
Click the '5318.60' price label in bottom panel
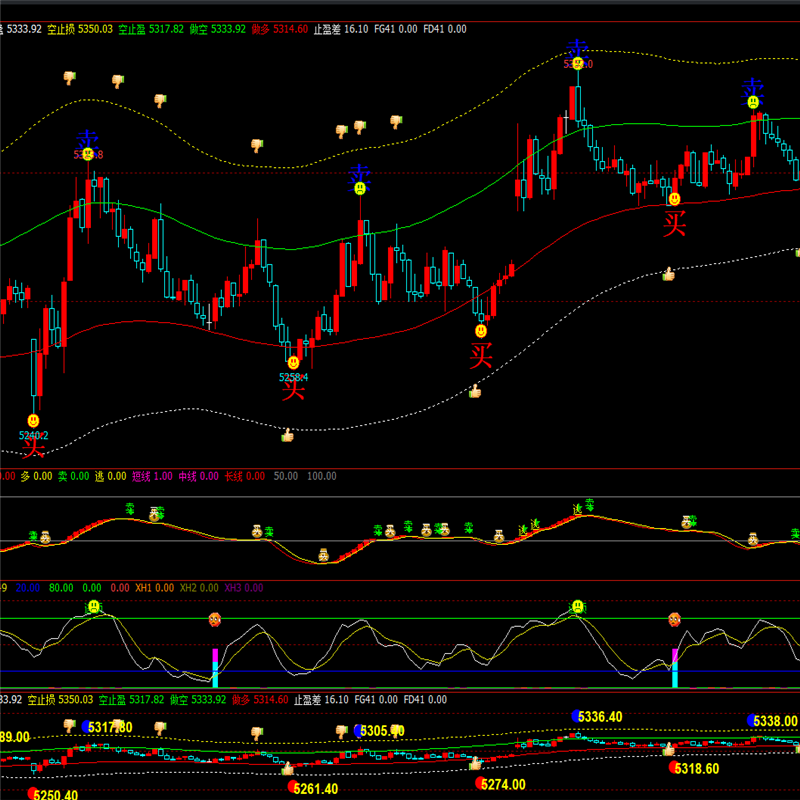coord(697,768)
